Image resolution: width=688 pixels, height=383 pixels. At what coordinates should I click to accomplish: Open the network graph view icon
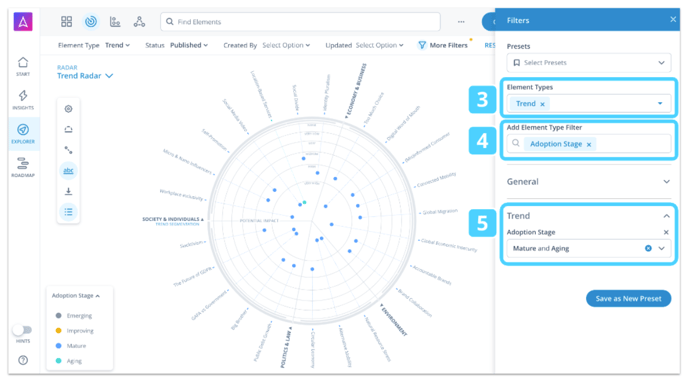[x=139, y=21]
